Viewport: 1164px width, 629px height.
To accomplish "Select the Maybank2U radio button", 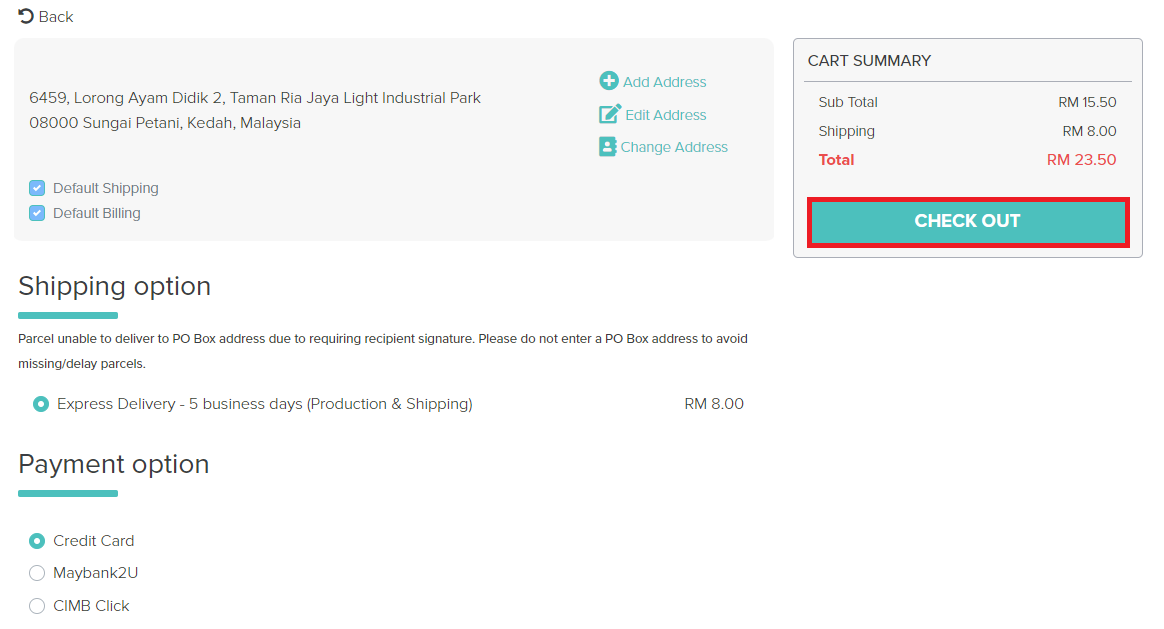I will [37, 573].
